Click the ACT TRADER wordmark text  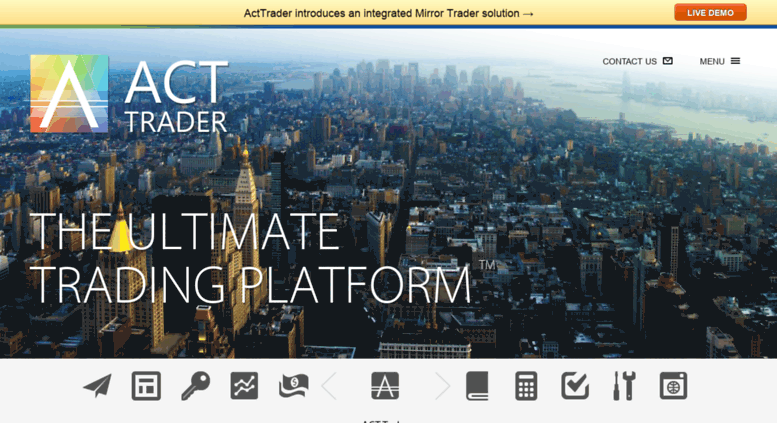pyautogui.click(x=176, y=97)
